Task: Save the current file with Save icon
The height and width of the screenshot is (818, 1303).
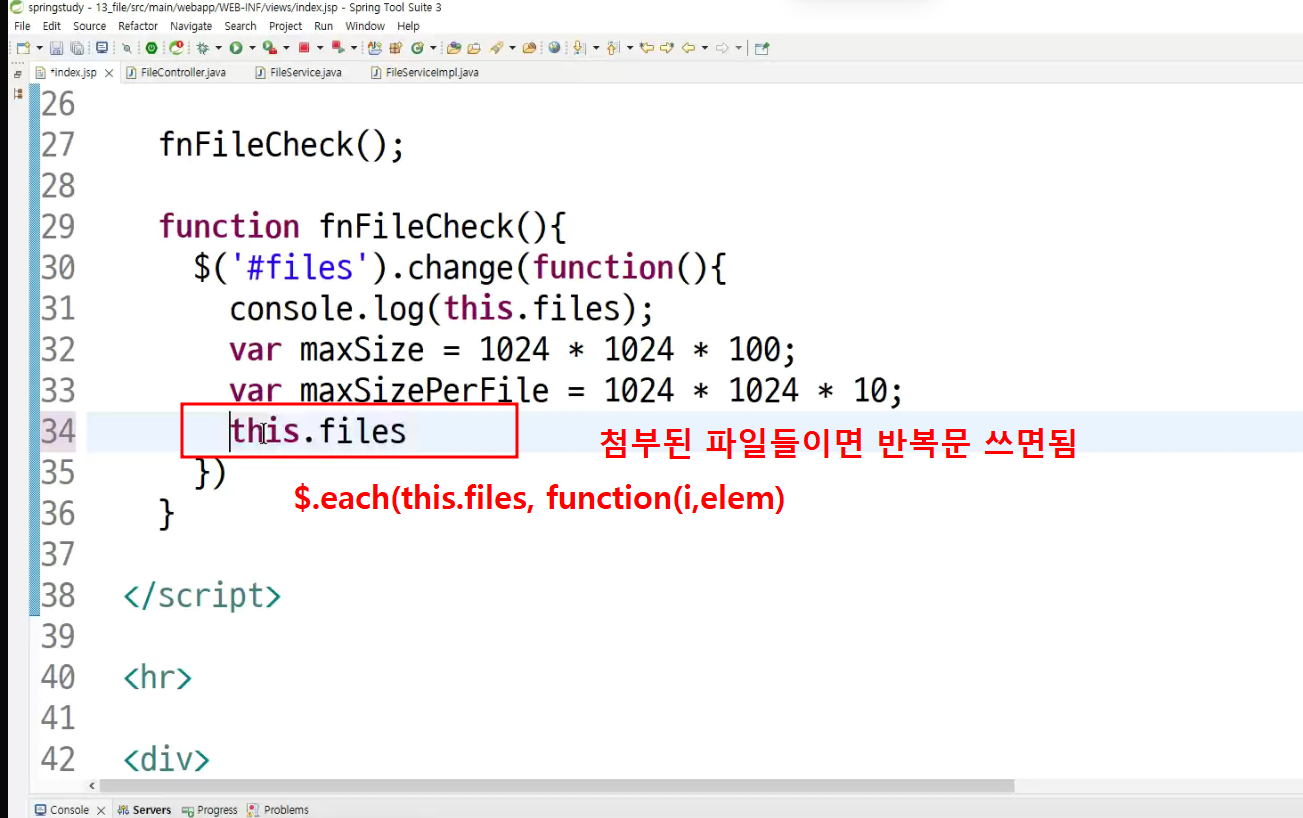Action: click(56, 47)
